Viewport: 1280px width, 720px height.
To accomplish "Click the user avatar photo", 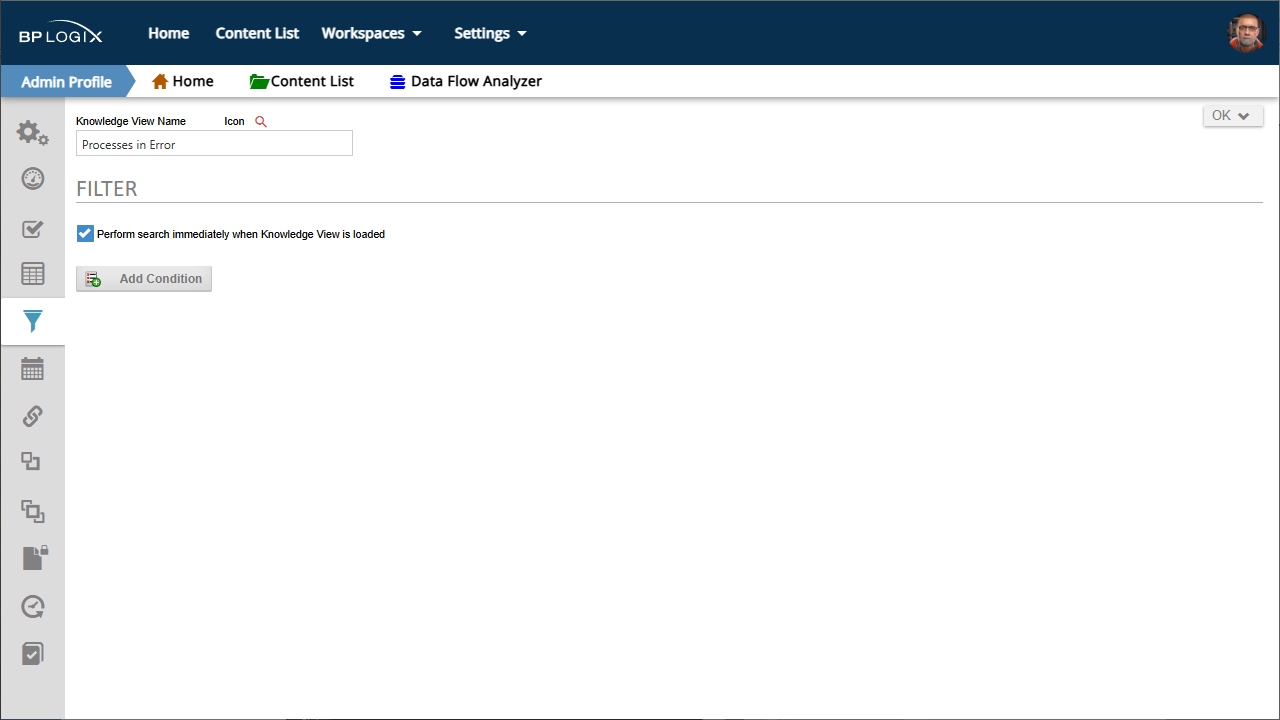I will [x=1246, y=33].
